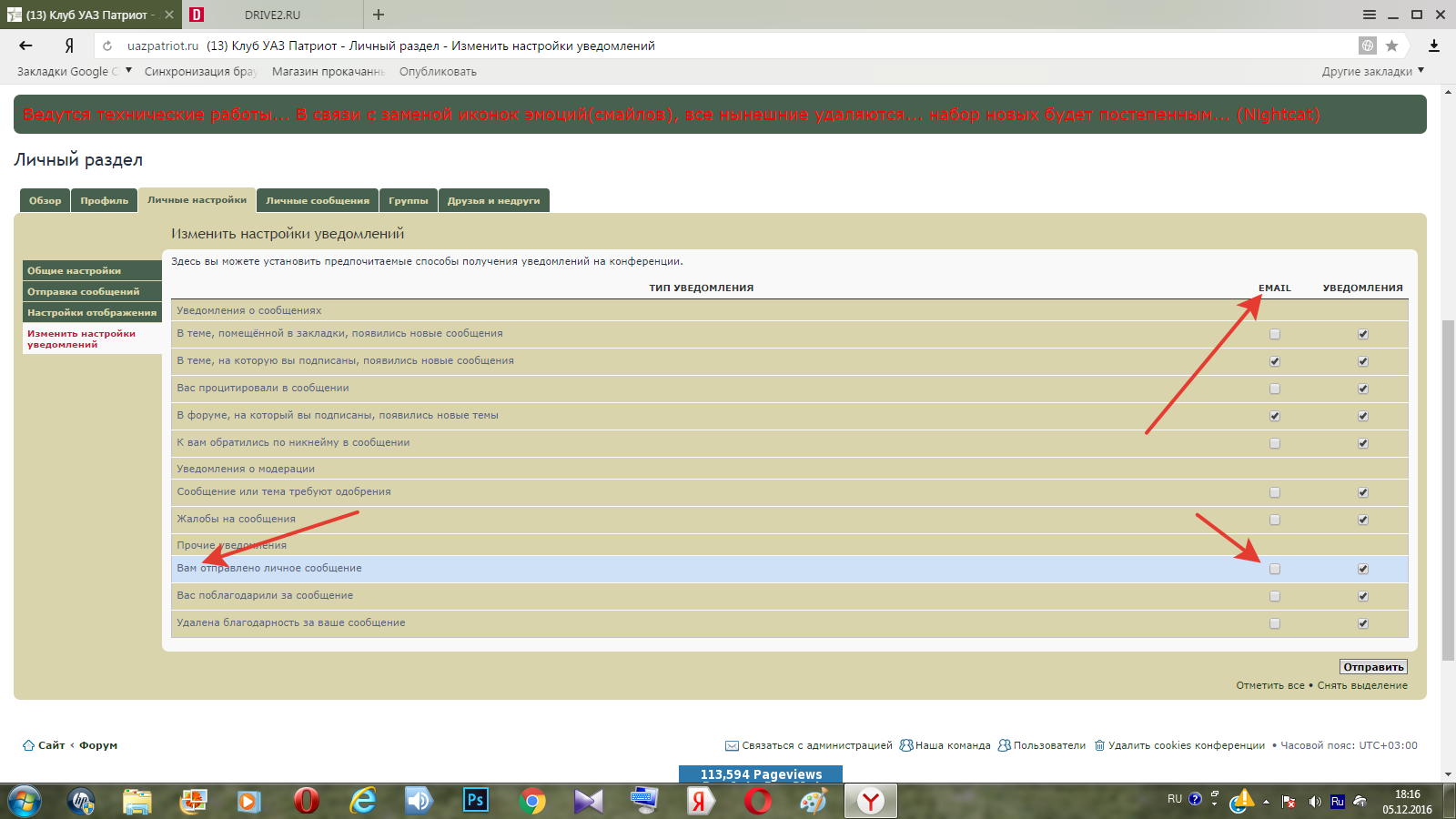The width and height of the screenshot is (1456, 819).
Task: Open Internet Explorer from the taskbar
Action: point(363,800)
